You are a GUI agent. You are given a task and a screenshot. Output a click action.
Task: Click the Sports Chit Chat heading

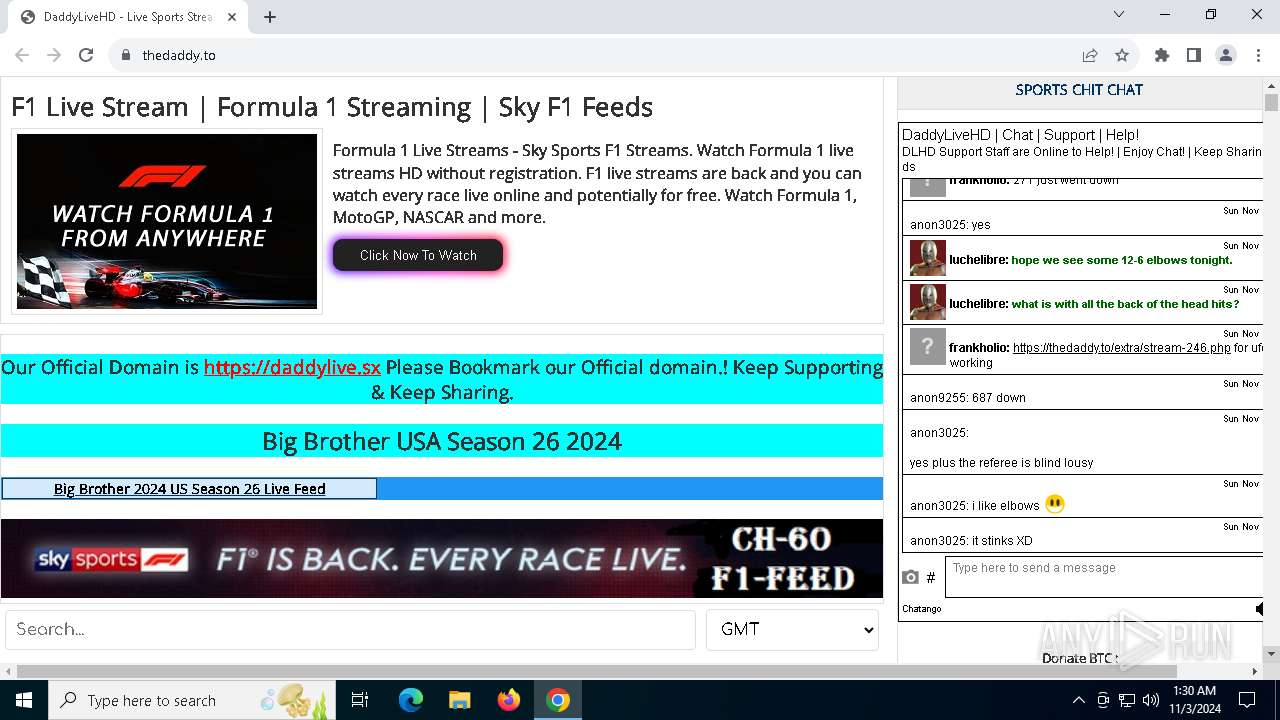coord(1079,90)
